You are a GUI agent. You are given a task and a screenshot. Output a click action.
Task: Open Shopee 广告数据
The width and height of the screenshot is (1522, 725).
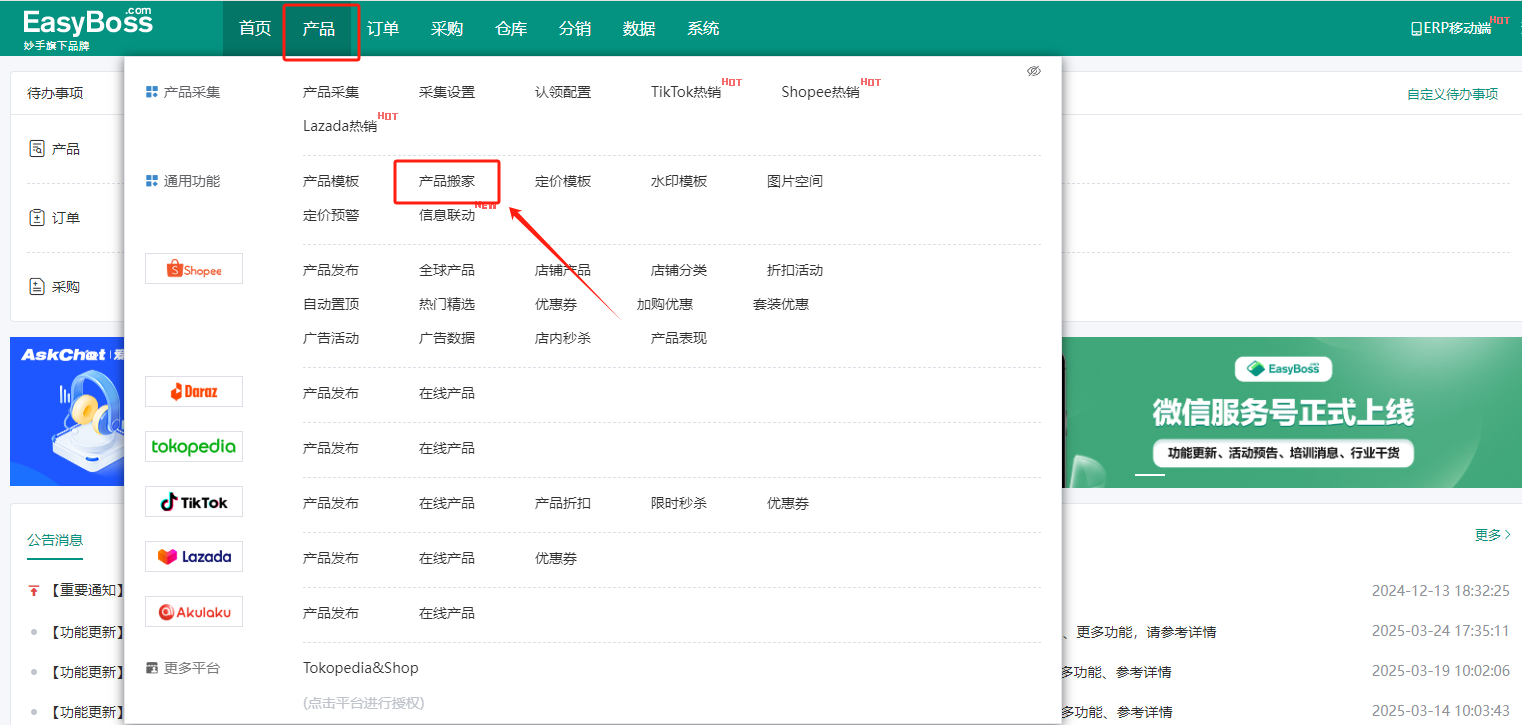coord(447,338)
